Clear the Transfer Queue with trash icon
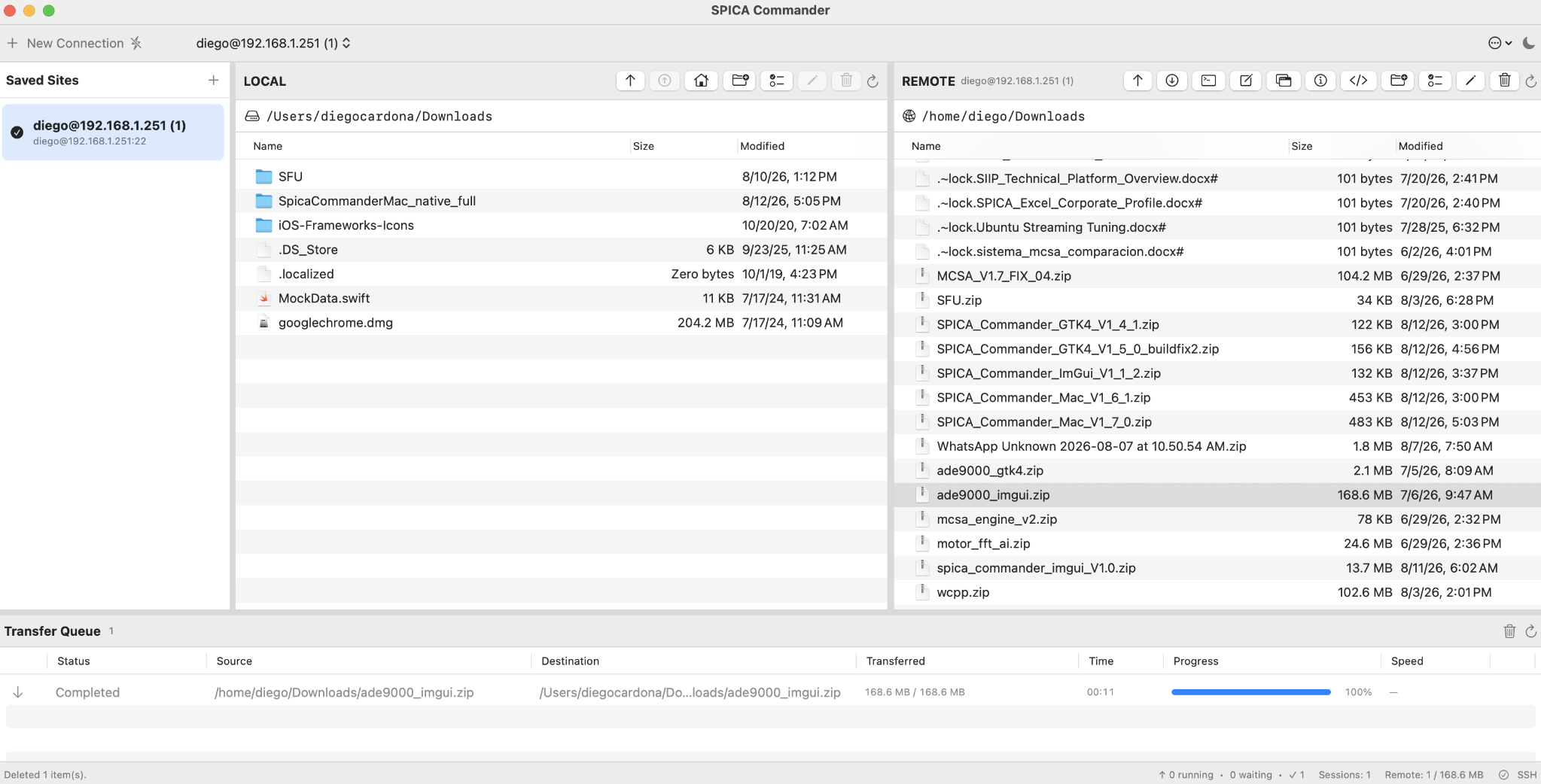The image size is (1541, 784). click(x=1509, y=631)
